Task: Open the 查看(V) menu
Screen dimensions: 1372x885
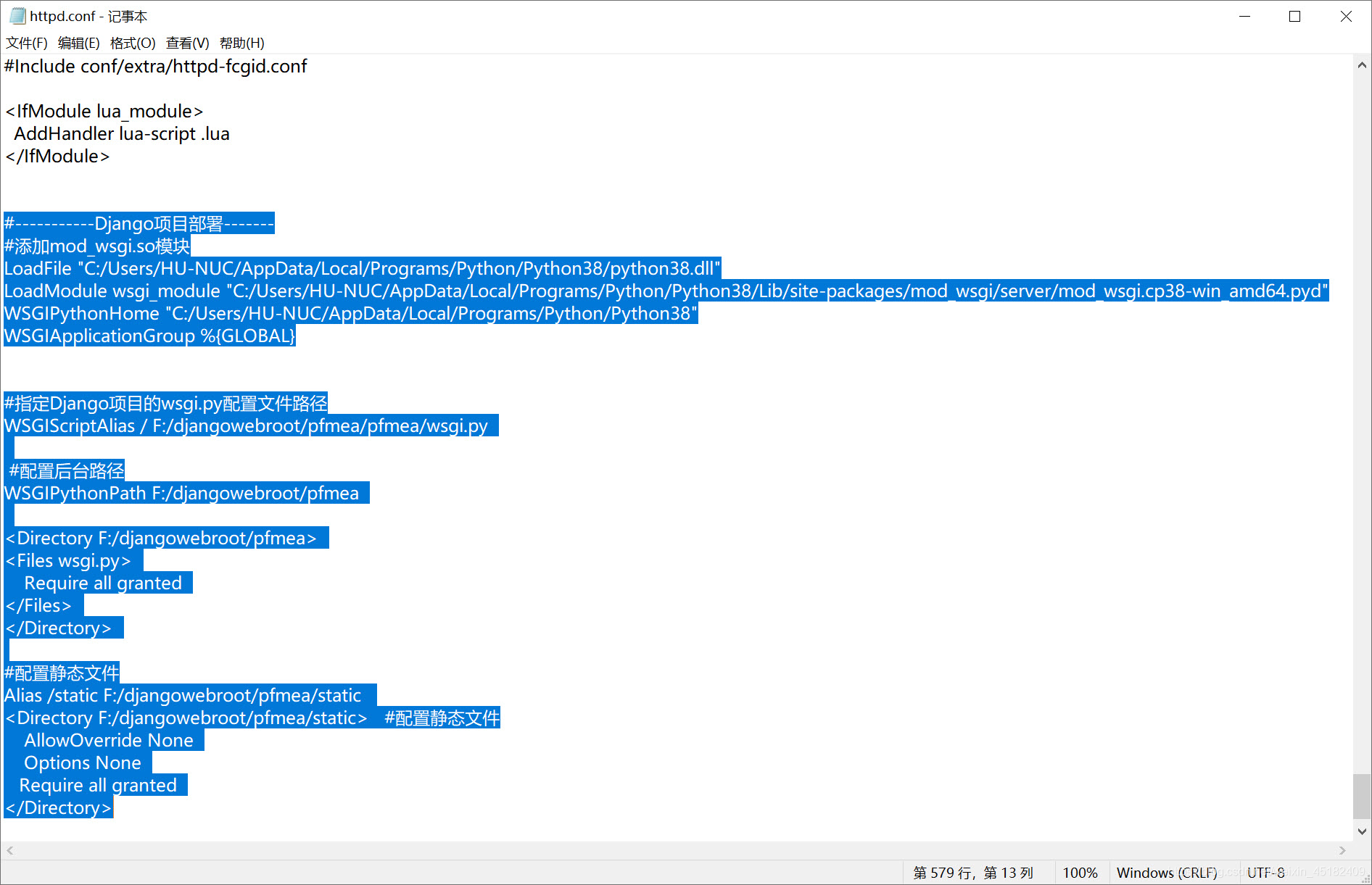Action: (x=187, y=43)
